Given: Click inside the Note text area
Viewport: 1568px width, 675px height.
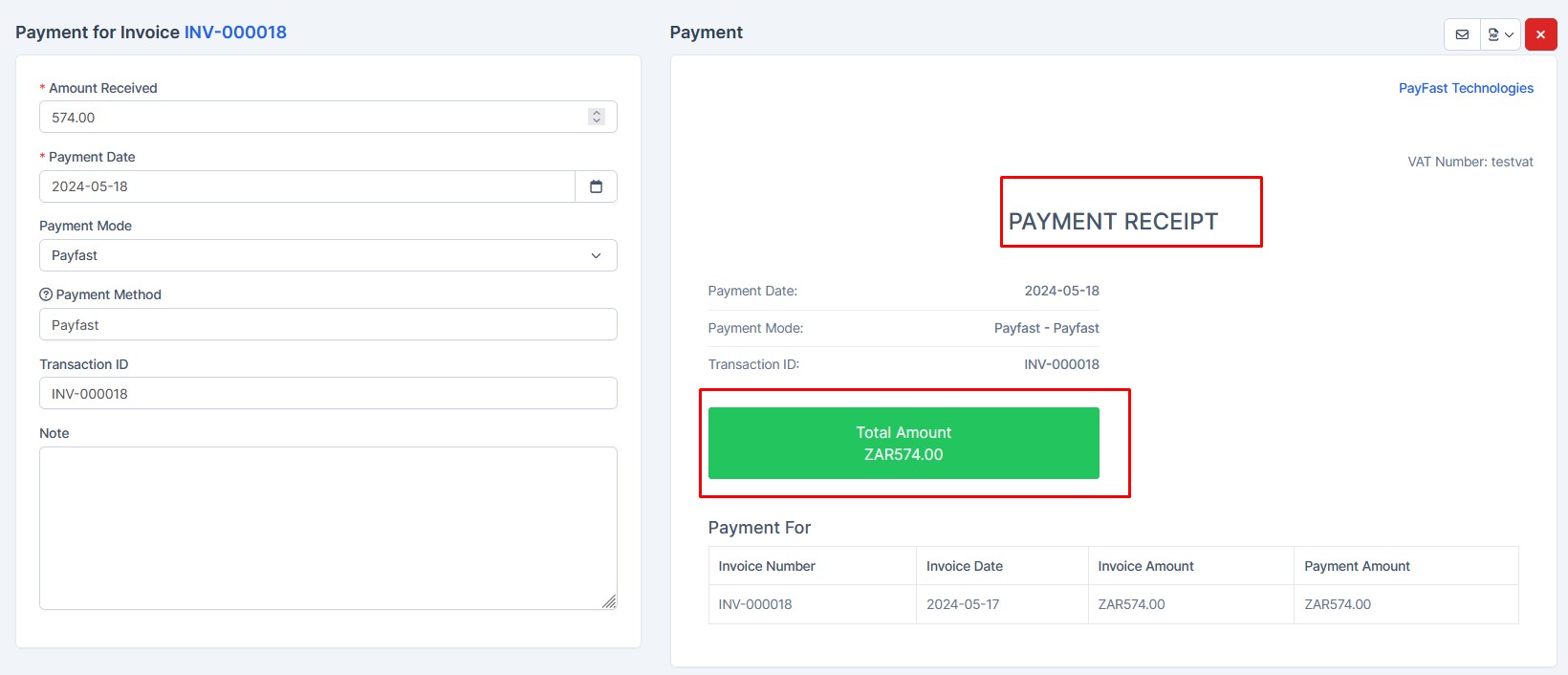Looking at the screenshot, I should coord(328,526).
